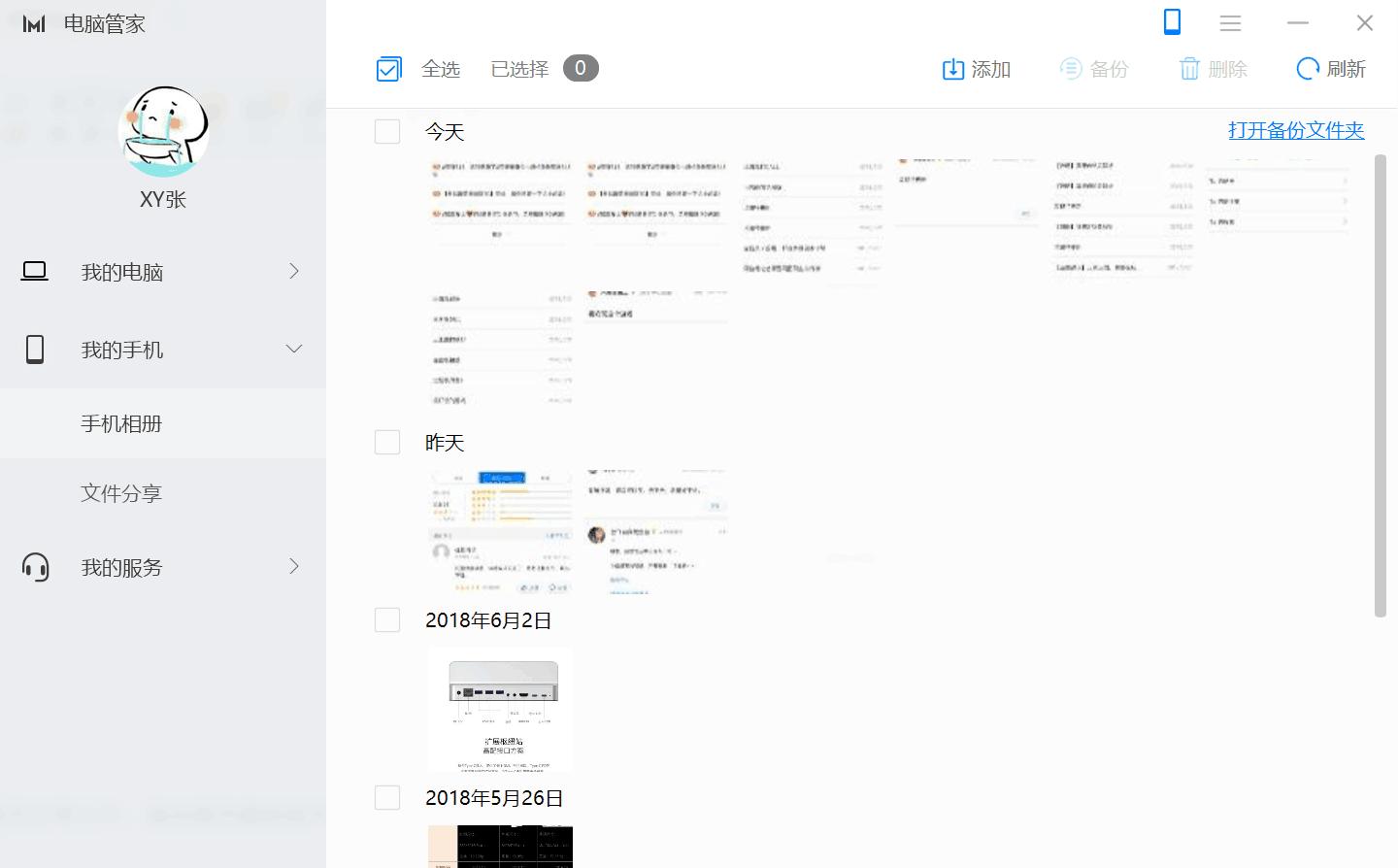The image size is (1398, 868).
Task: Click the headset icon next to 我的服务
Action: point(36,568)
